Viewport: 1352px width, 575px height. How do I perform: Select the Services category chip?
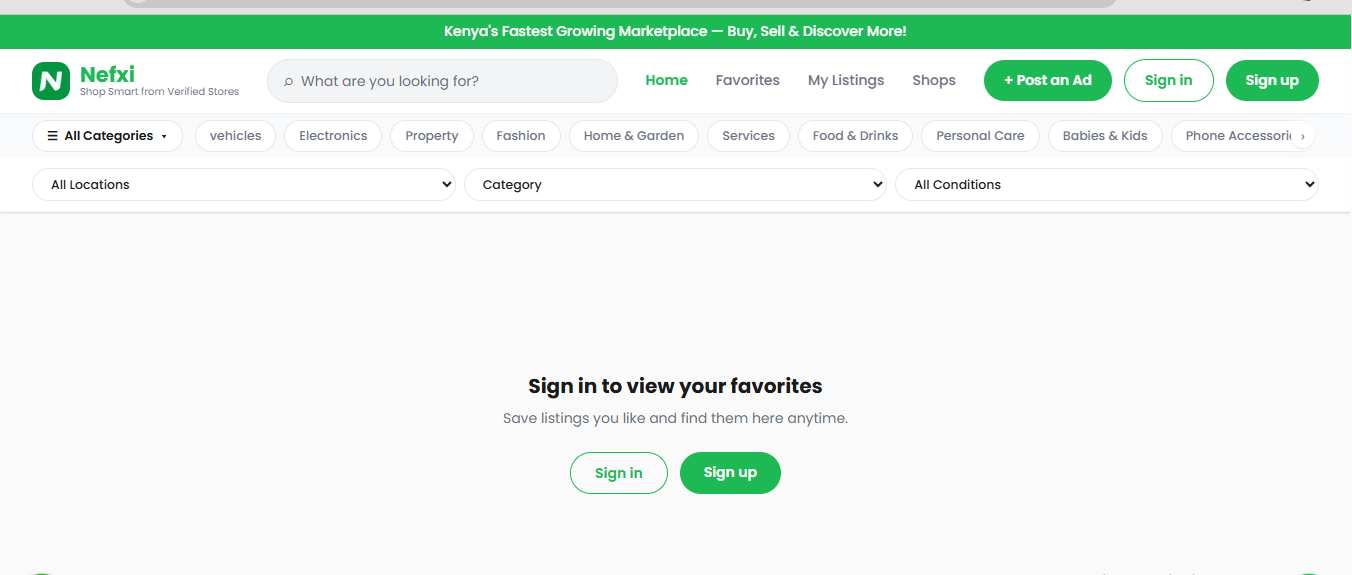(x=748, y=136)
